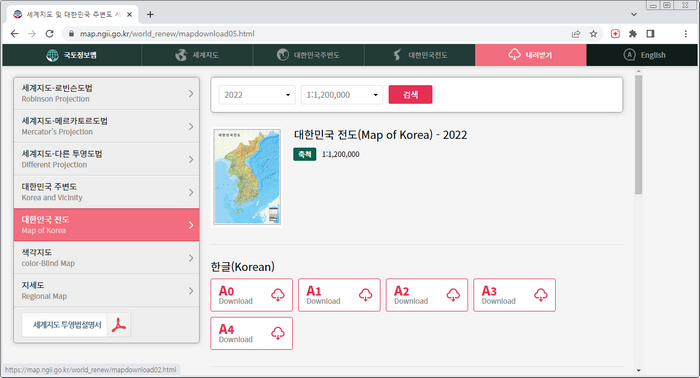Click the 대한민국 전도(Map of Korea) - 2022 title
The height and width of the screenshot is (378, 700).
(x=380, y=135)
